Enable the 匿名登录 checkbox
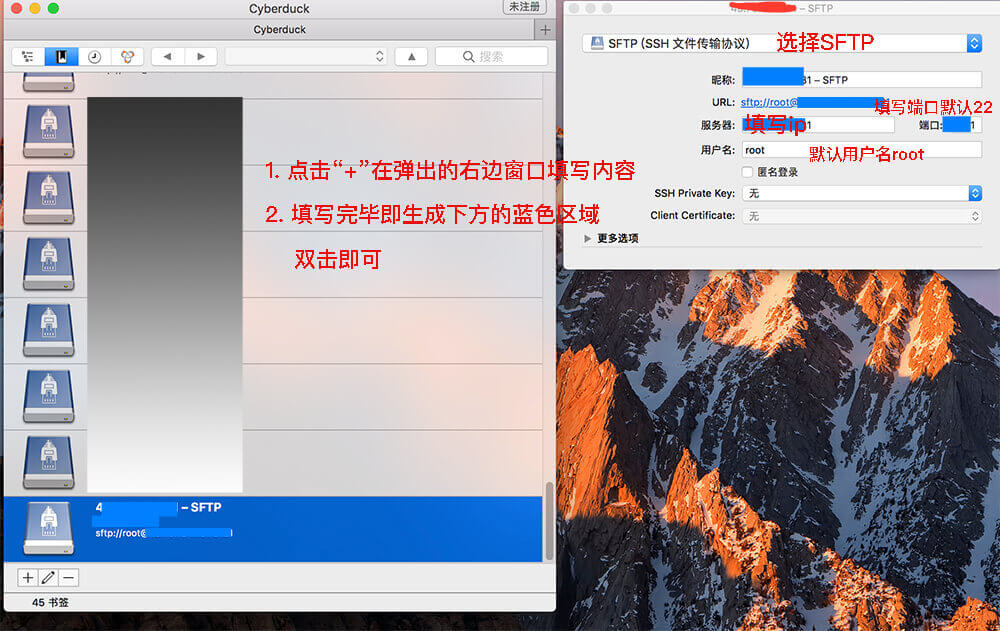Screen dimensions: 1000x631 [x=747, y=172]
